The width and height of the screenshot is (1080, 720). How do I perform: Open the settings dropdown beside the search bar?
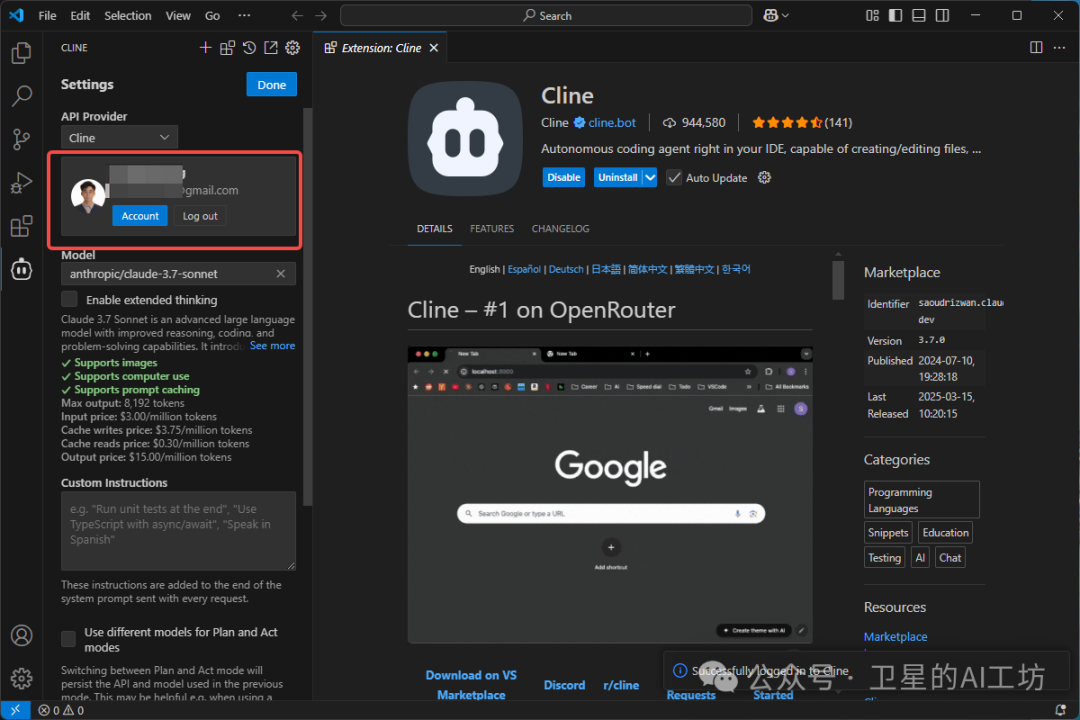coord(775,15)
